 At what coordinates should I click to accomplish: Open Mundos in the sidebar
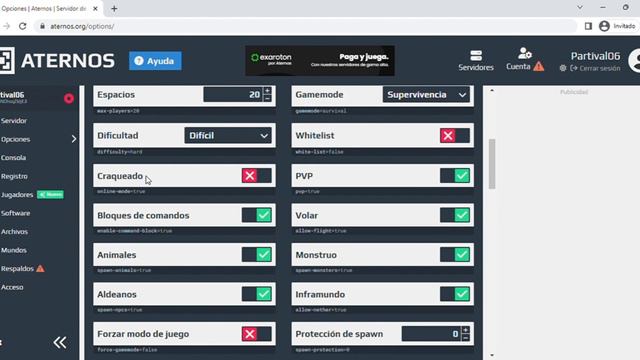pyautogui.click(x=13, y=250)
